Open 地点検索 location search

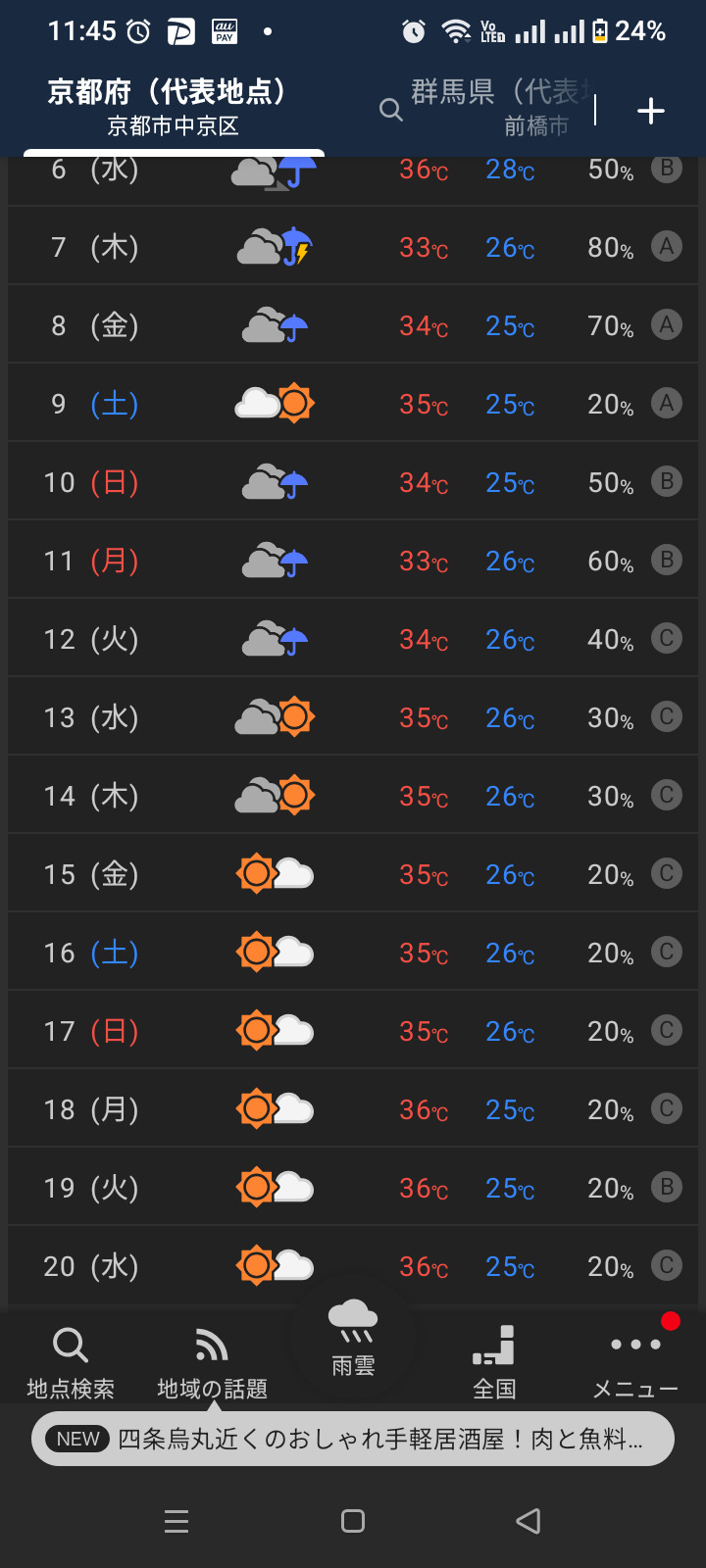(71, 1362)
